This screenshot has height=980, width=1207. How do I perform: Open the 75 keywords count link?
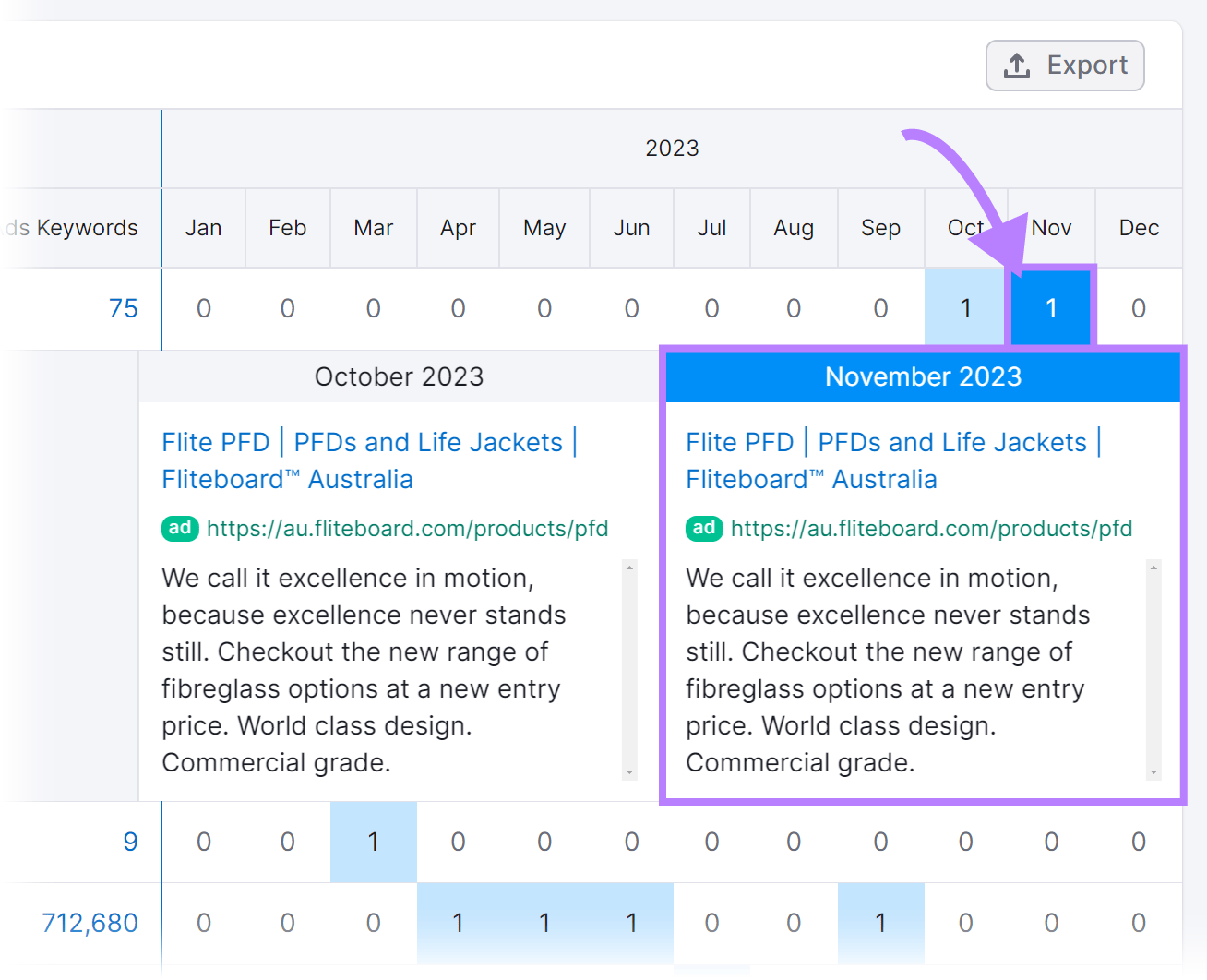click(123, 308)
